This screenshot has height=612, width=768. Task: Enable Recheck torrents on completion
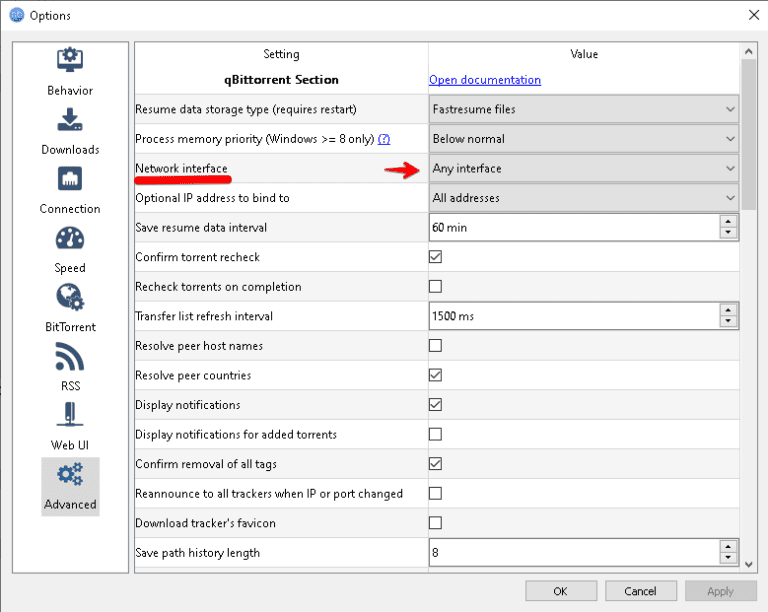435,286
